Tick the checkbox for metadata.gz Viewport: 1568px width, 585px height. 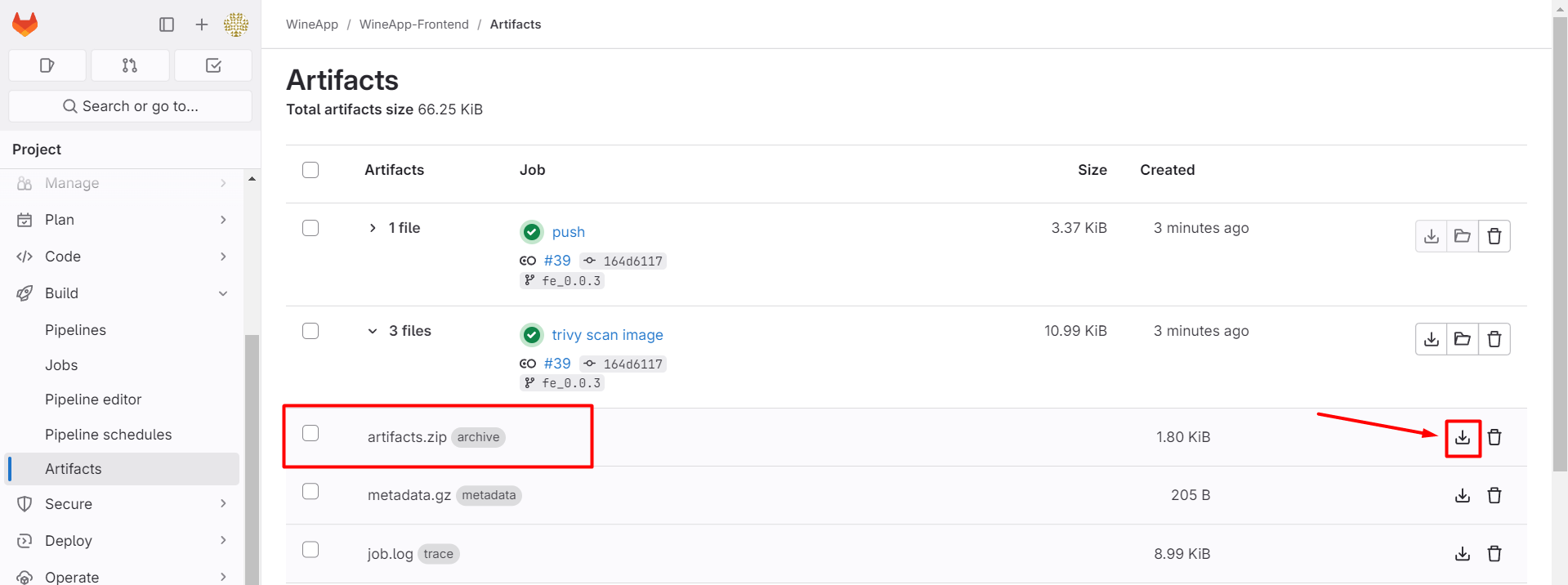[x=310, y=491]
